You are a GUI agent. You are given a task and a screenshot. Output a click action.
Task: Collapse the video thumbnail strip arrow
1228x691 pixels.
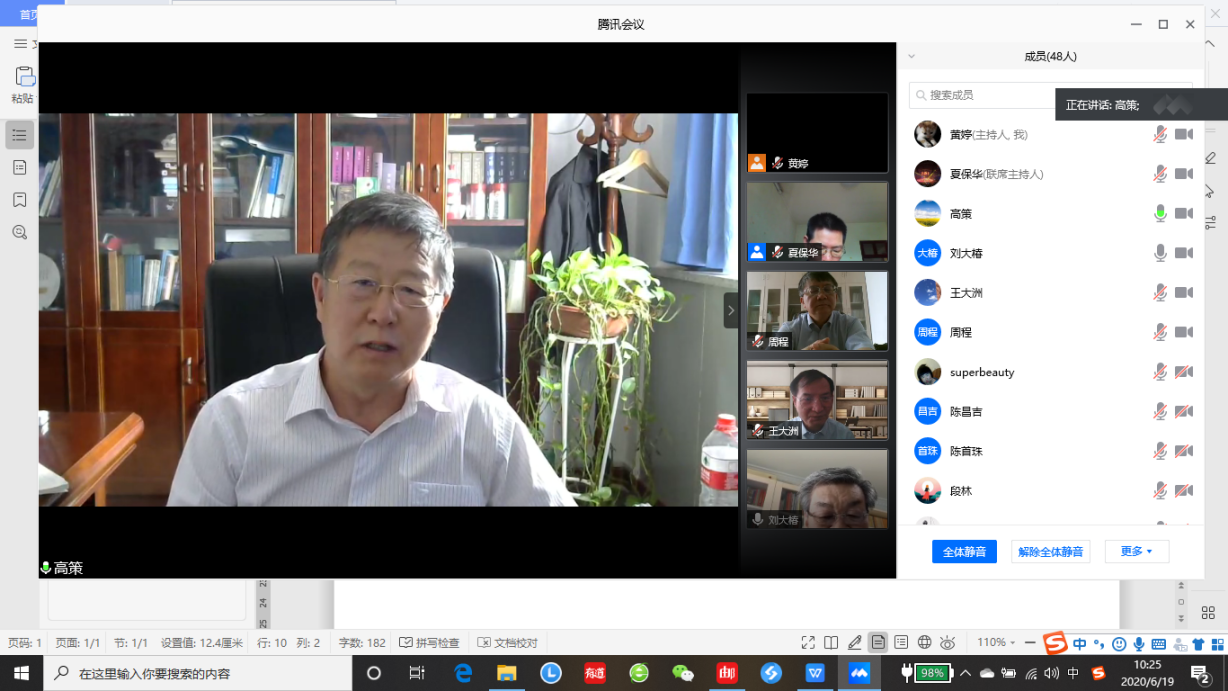(730, 310)
